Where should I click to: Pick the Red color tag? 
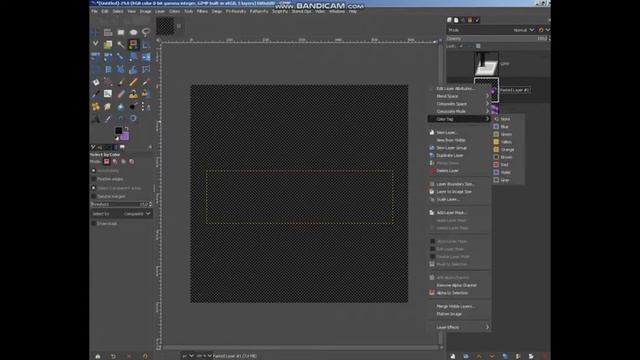click(508, 164)
